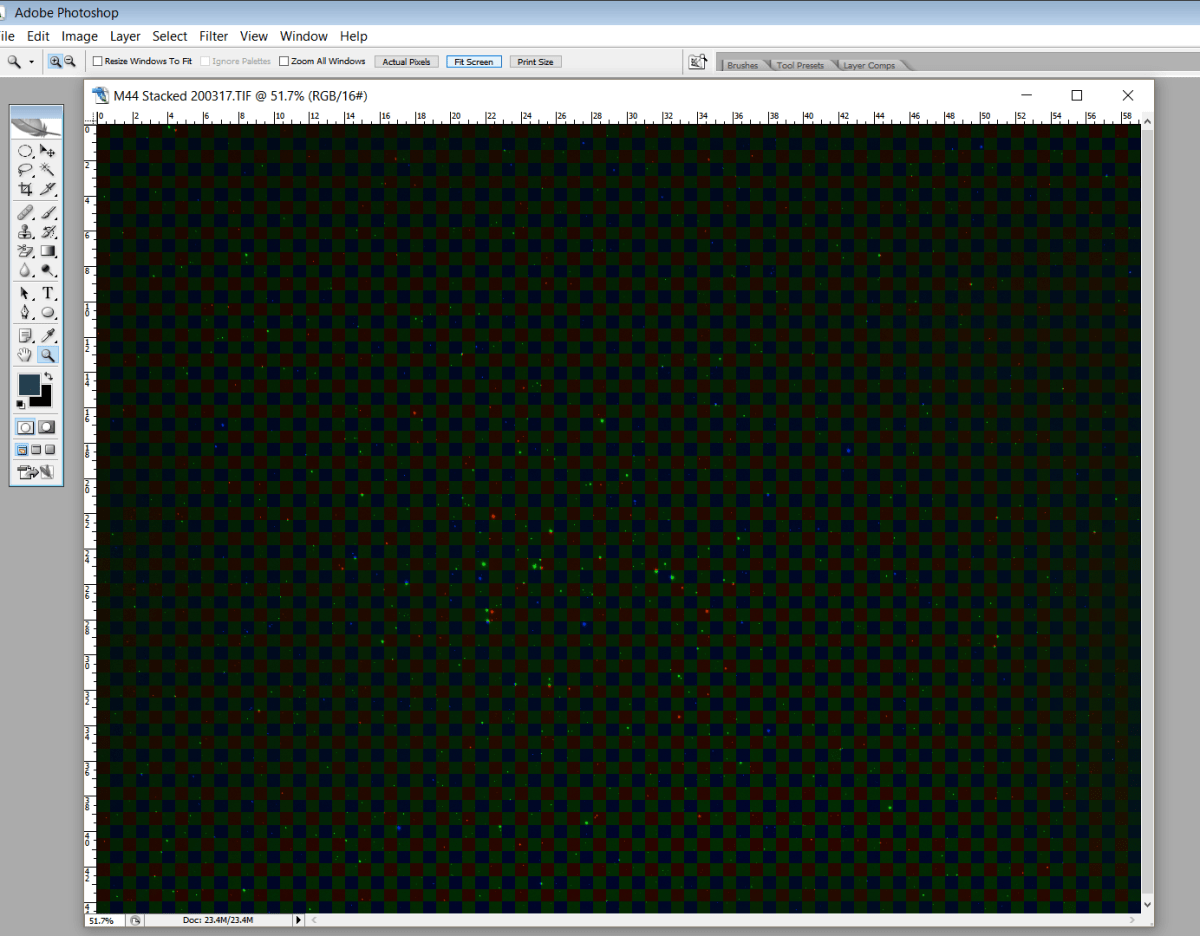This screenshot has width=1200, height=936.
Task: Select the Crop tool
Action: (26, 189)
